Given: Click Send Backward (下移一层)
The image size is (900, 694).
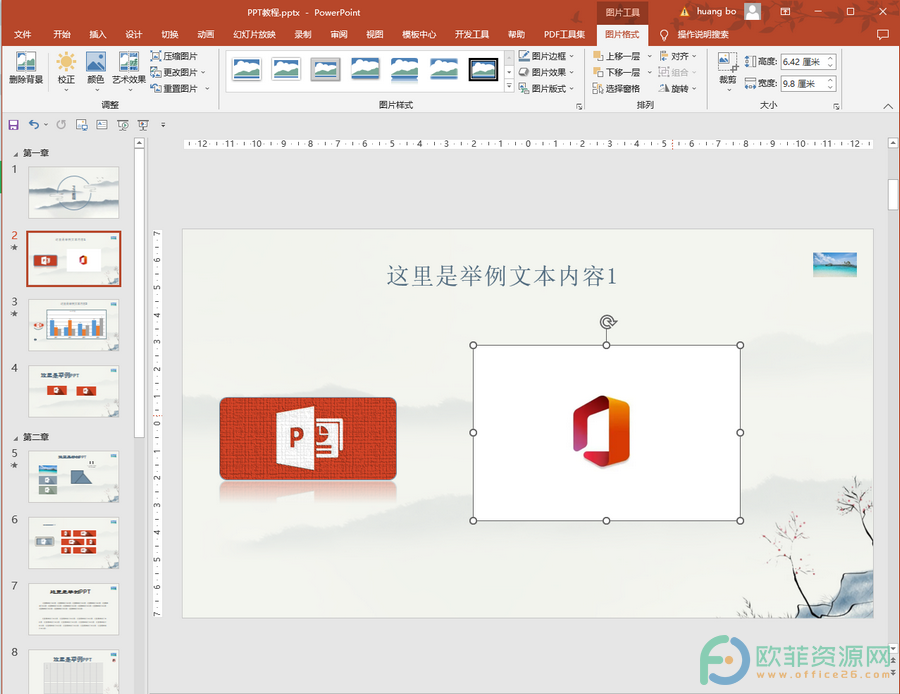Looking at the screenshot, I should pos(616,72).
